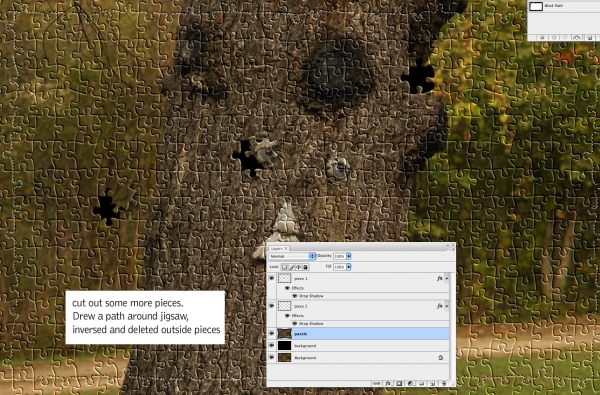This screenshot has width=600, height=395.
Task: Collapse the piece 2 layer effects arrow
Action: tap(447, 306)
